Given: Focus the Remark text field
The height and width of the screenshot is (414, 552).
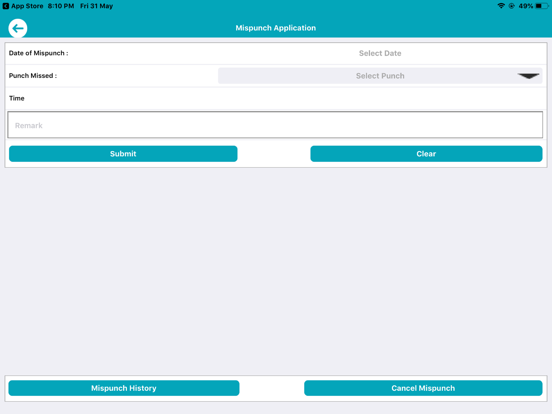Looking at the screenshot, I should click(275, 125).
